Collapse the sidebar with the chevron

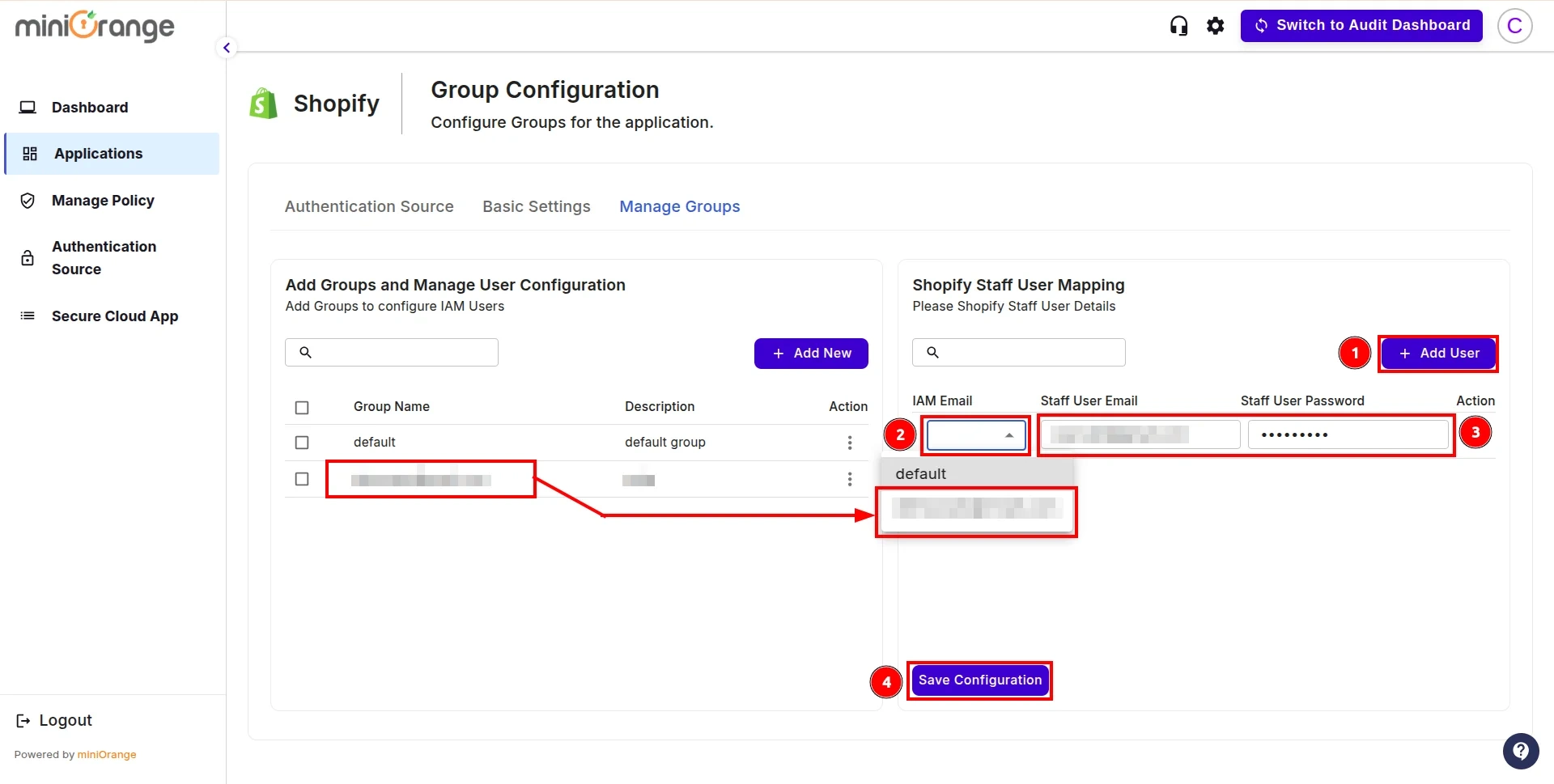tap(226, 48)
